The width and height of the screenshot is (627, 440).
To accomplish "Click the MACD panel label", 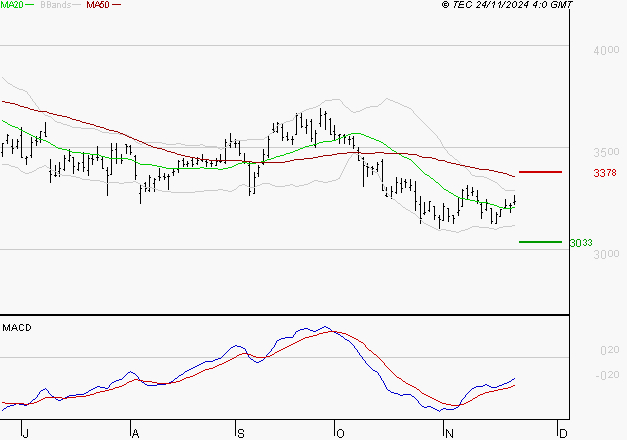I will point(17,328).
